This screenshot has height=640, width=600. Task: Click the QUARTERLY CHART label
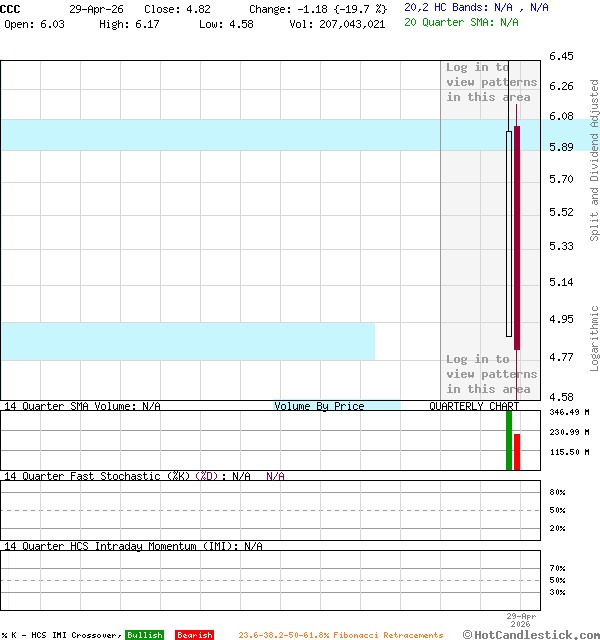(474, 406)
